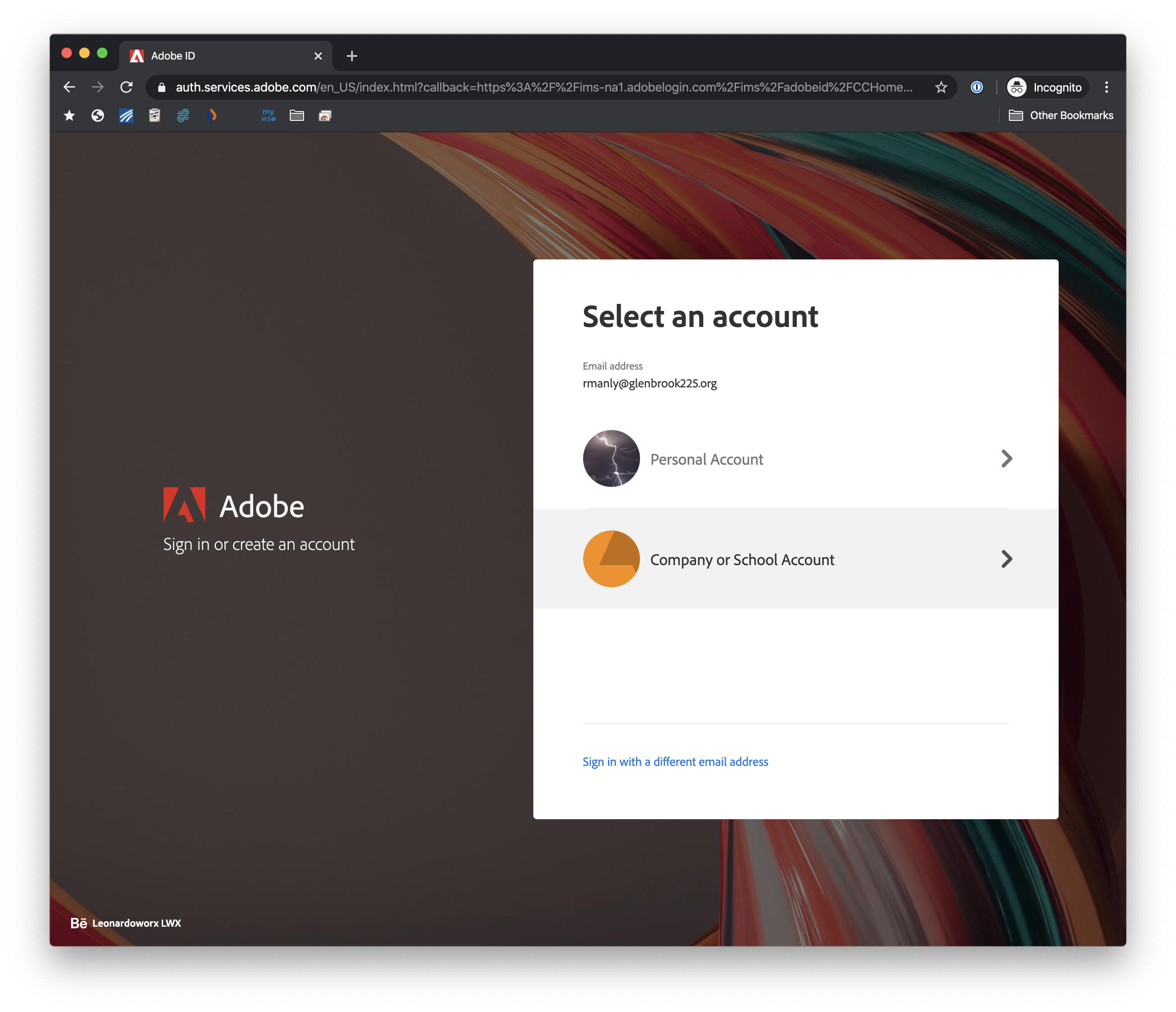This screenshot has width=1176, height=1012.
Task: Reload the Adobe ID page
Action: (x=127, y=88)
